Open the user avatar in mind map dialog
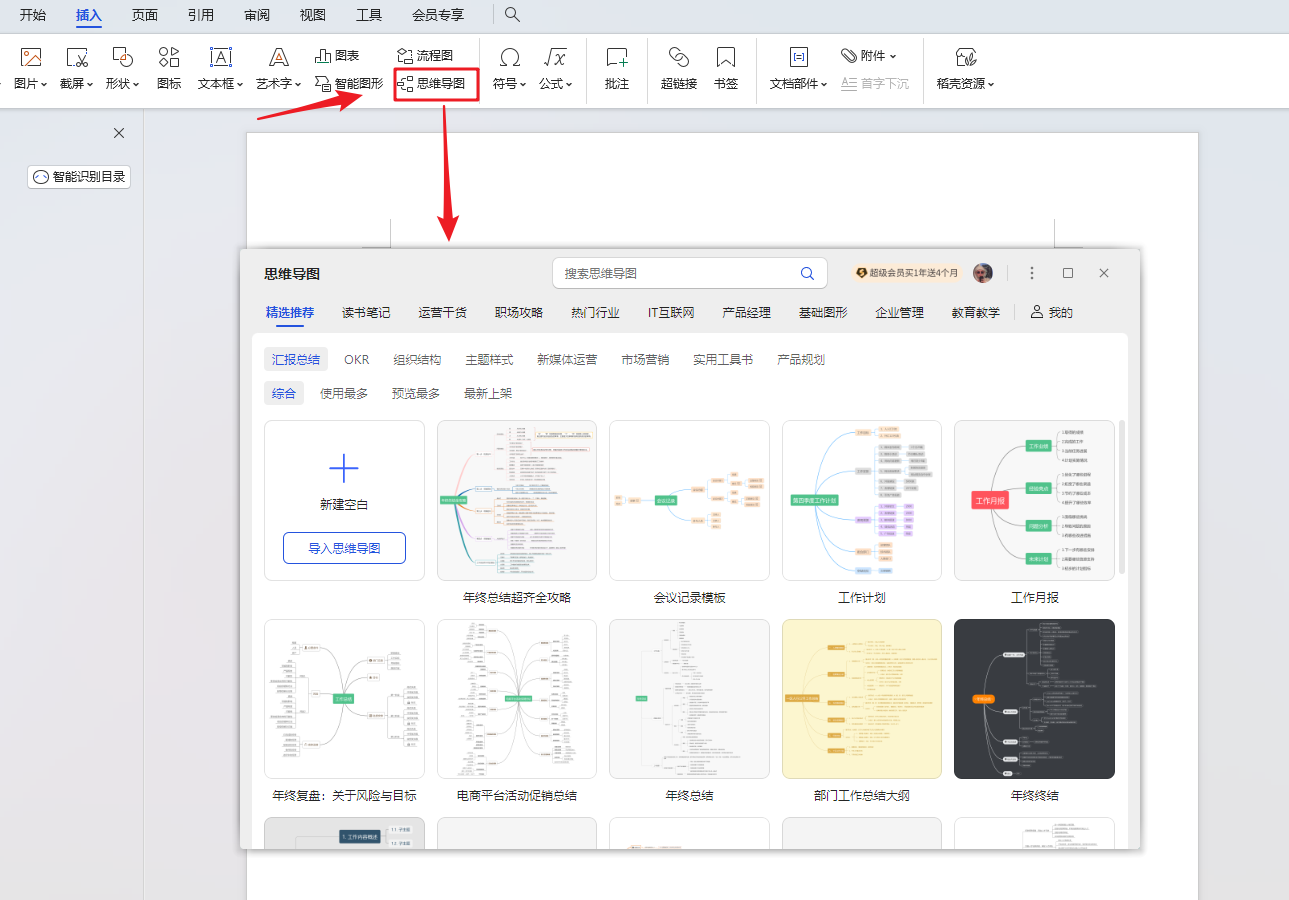The image size is (1289, 900). tap(983, 273)
